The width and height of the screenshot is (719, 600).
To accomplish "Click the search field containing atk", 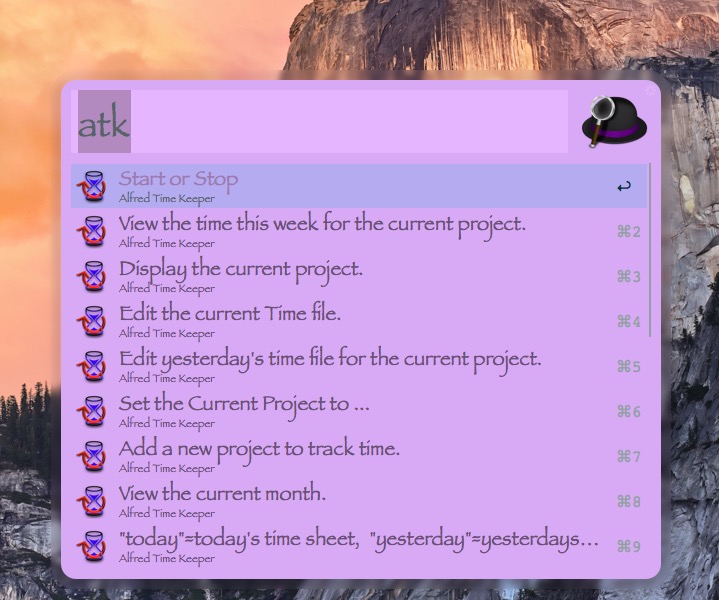I will coord(319,121).
